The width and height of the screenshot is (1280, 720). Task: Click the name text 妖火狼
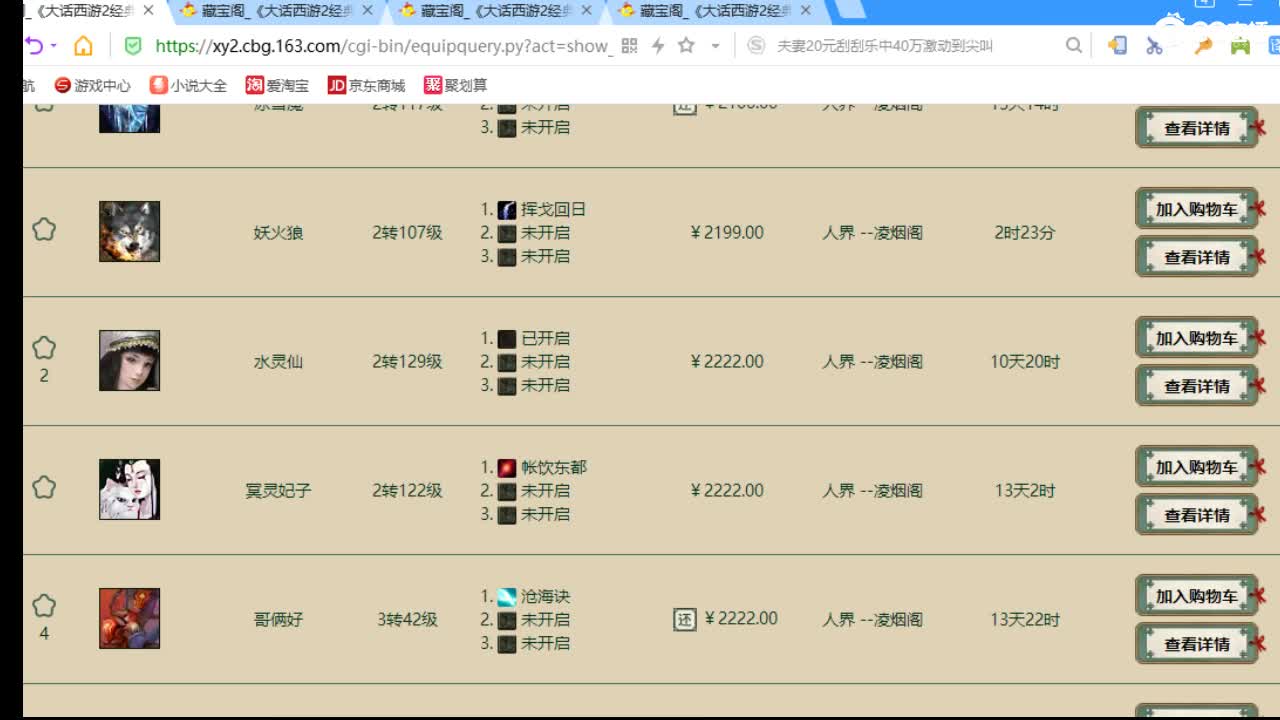pos(278,233)
